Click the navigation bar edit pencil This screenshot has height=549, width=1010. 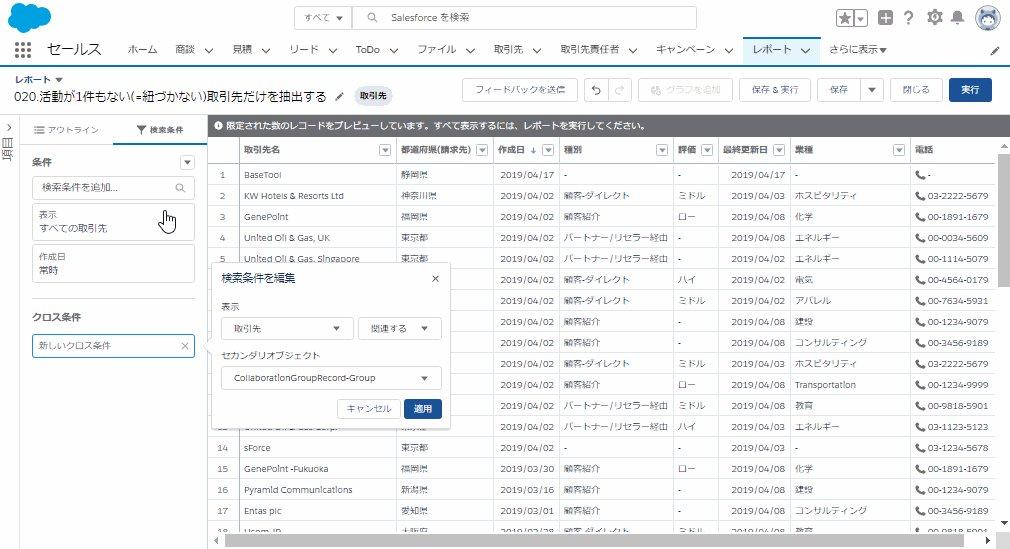coord(995,50)
